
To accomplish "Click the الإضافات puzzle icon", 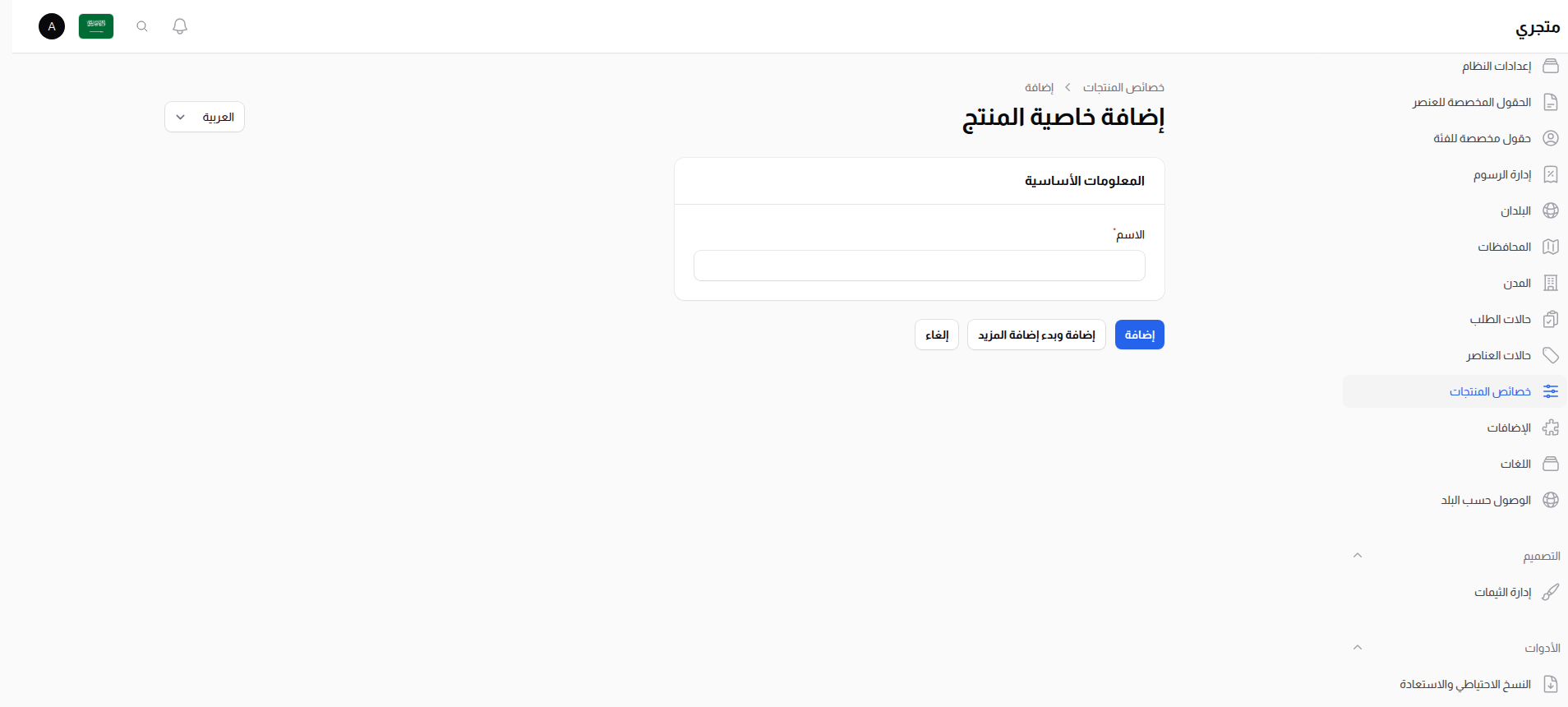I will (1551, 427).
